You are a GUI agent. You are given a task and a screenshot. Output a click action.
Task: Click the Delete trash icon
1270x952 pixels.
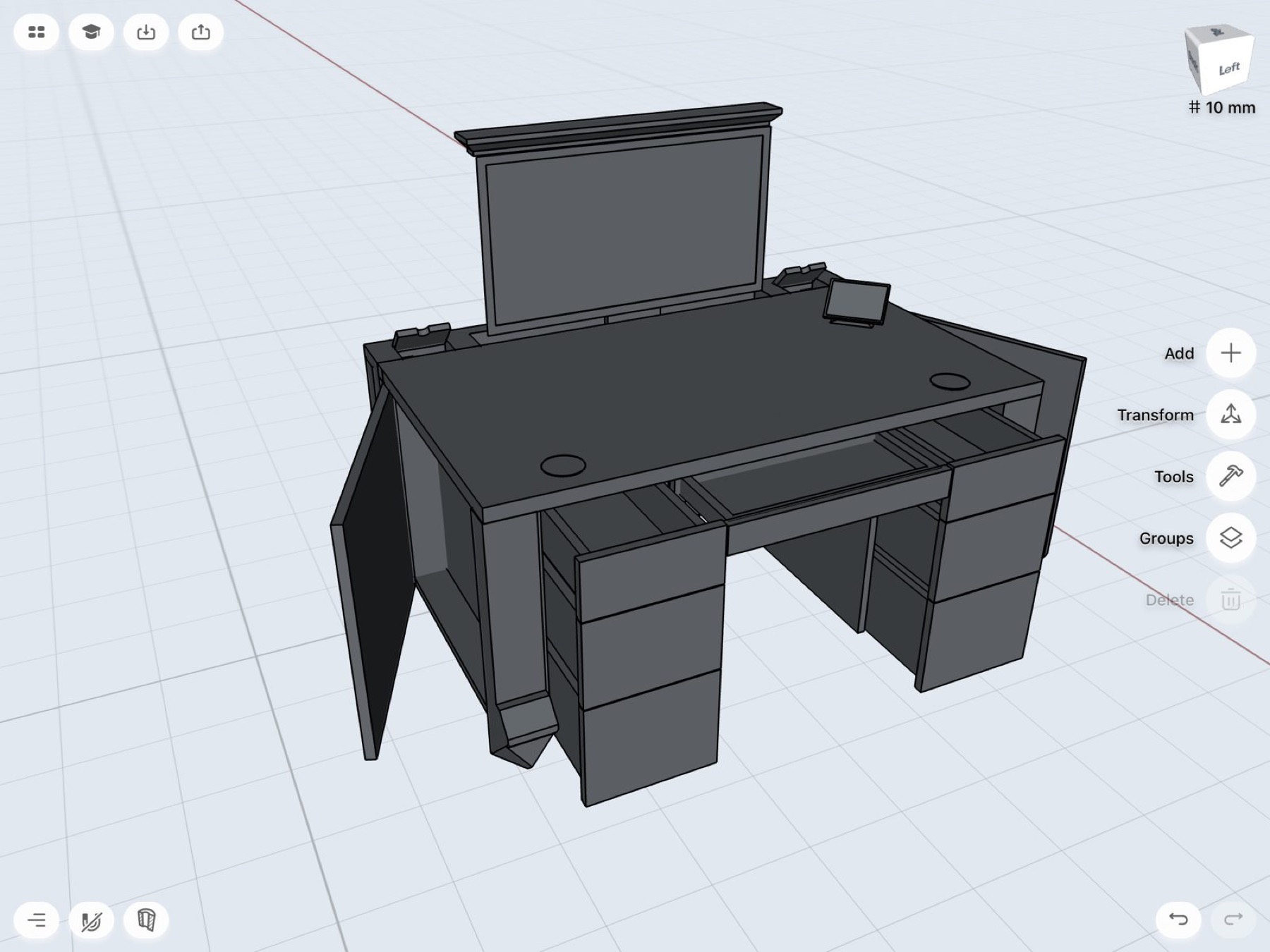pyautogui.click(x=1231, y=600)
